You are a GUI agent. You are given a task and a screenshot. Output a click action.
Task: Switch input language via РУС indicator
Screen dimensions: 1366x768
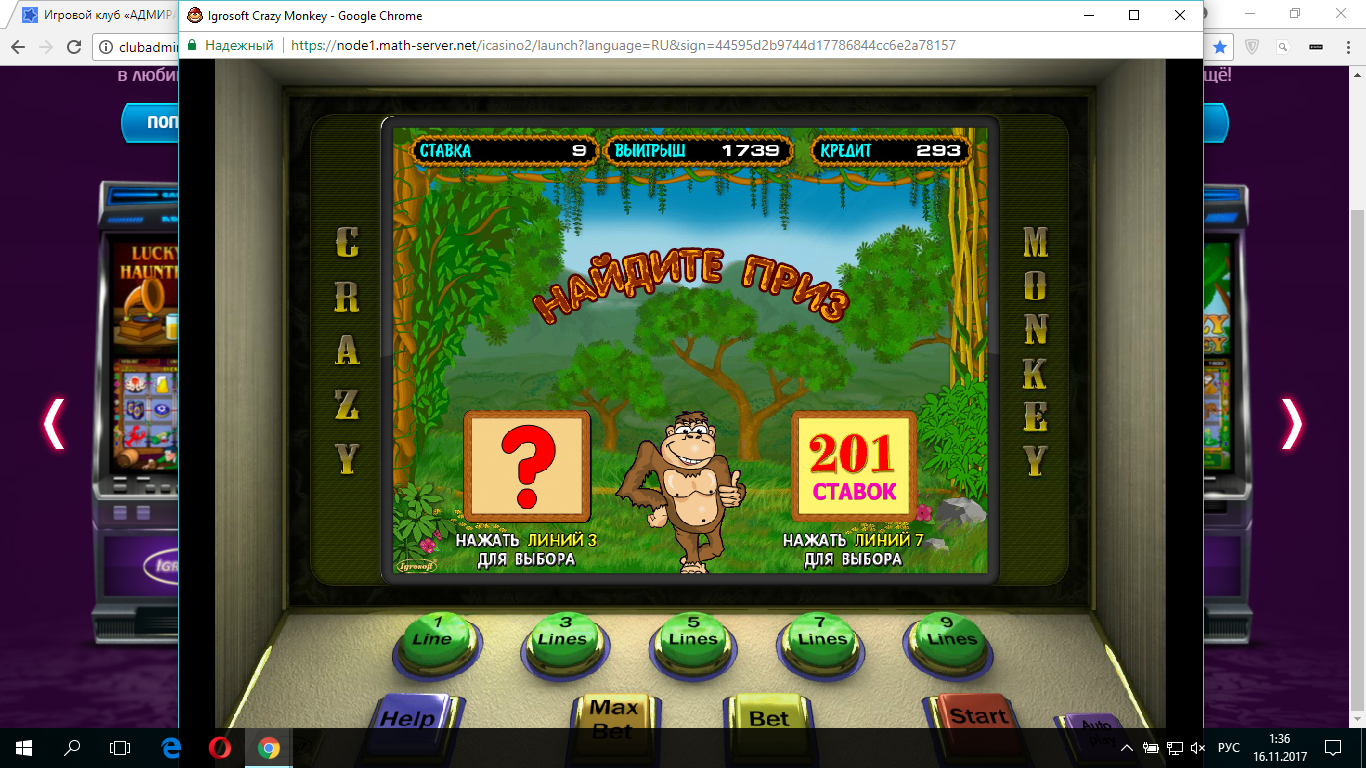tap(1229, 748)
